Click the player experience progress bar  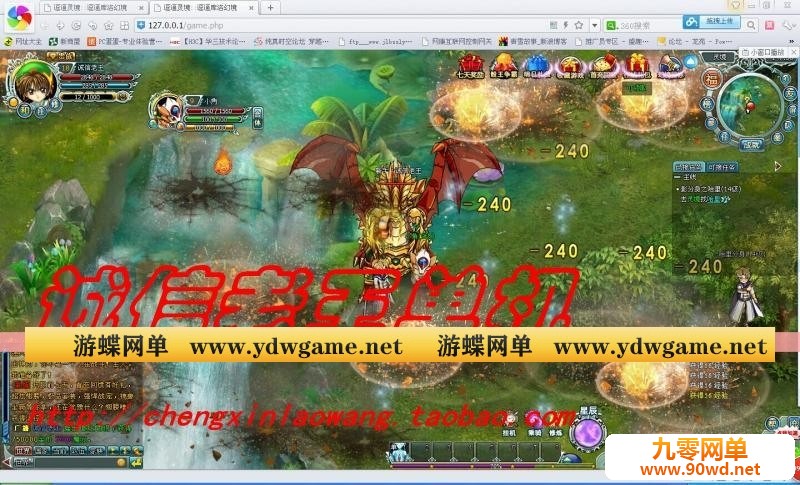click(92, 96)
